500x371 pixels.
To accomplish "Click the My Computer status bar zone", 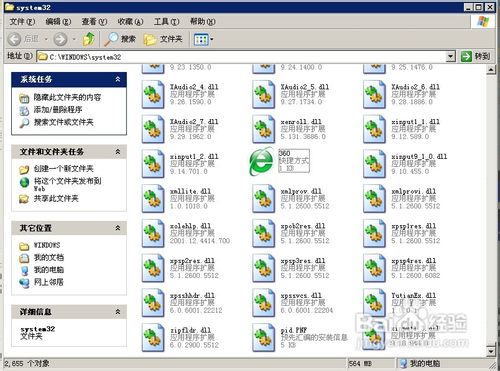I will point(420,363).
